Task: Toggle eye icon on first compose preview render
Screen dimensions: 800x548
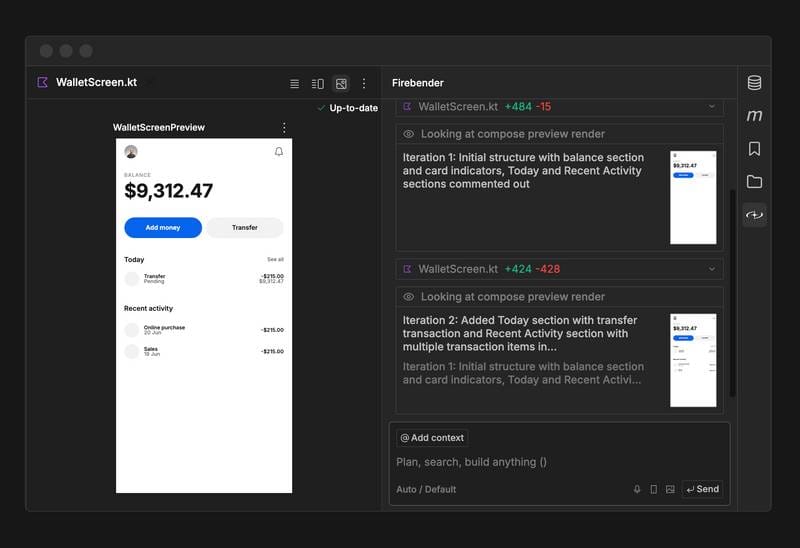Action: [408, 134]
